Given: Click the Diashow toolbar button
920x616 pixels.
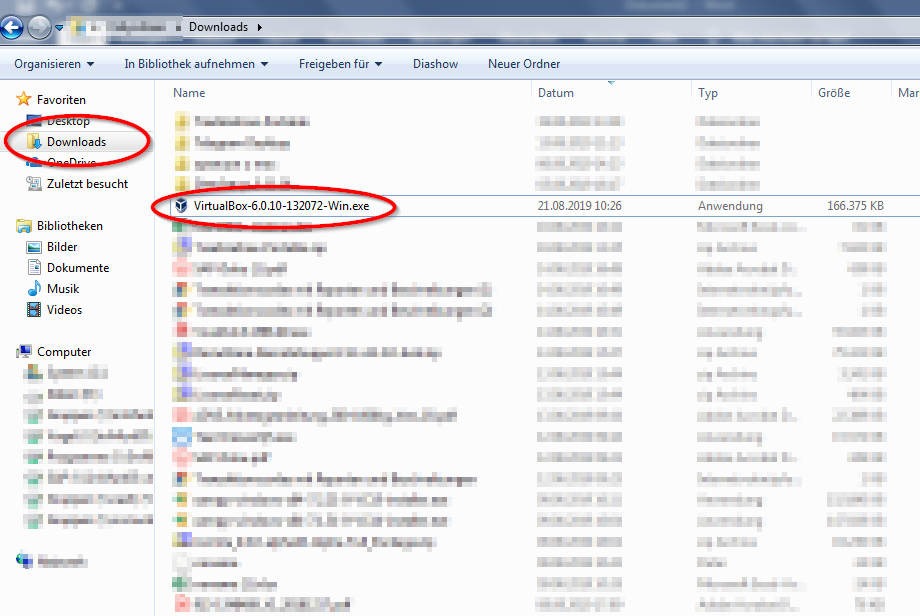Looking at the screenshot, I should click(x=435, y=64).
